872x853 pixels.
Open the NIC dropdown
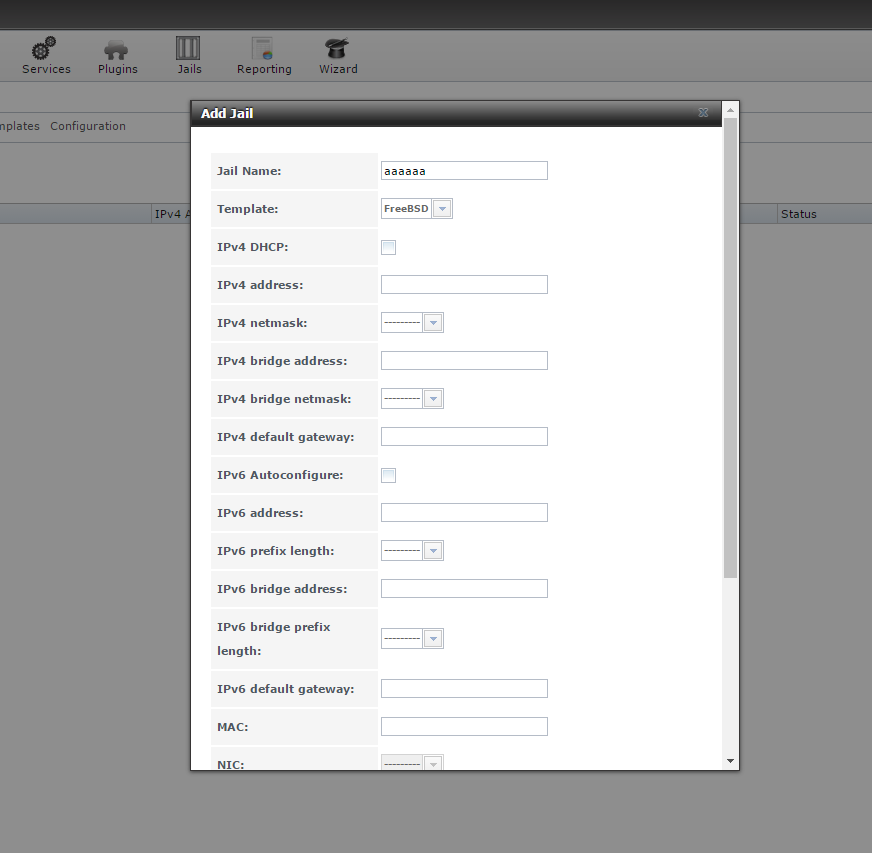tap(433, 763)
